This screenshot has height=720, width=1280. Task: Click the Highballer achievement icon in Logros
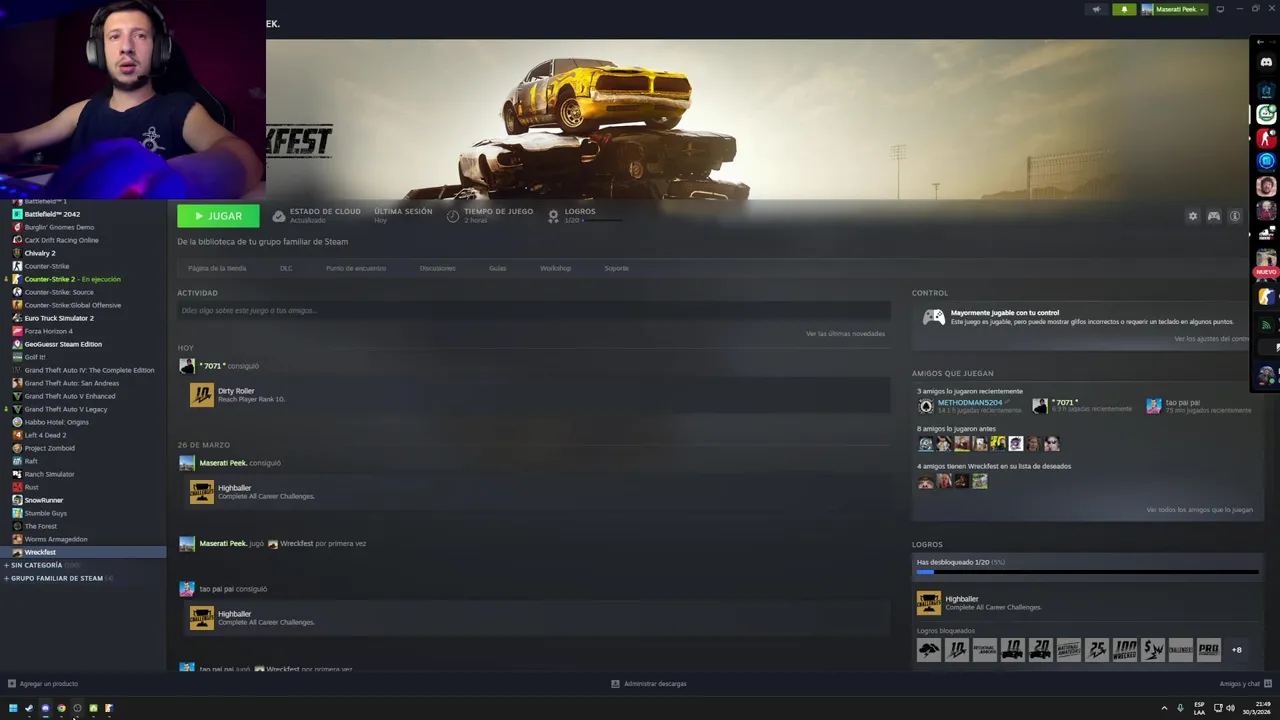(929, 602)
